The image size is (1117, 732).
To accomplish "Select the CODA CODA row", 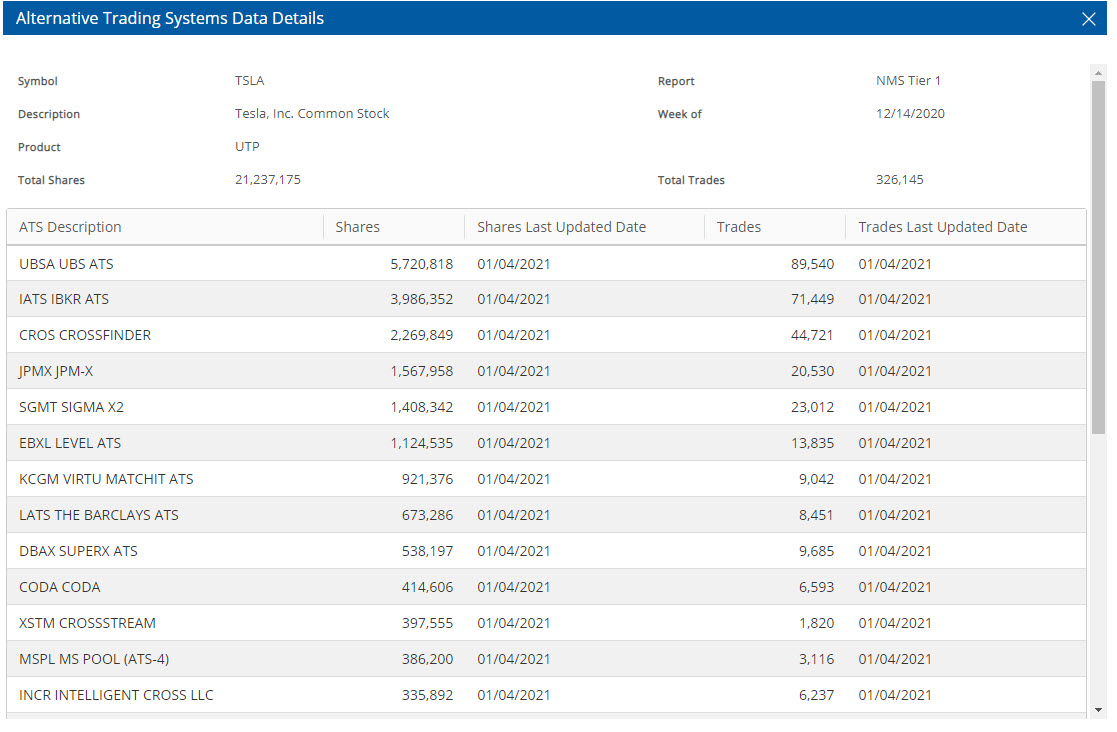I will pos(546,587).
